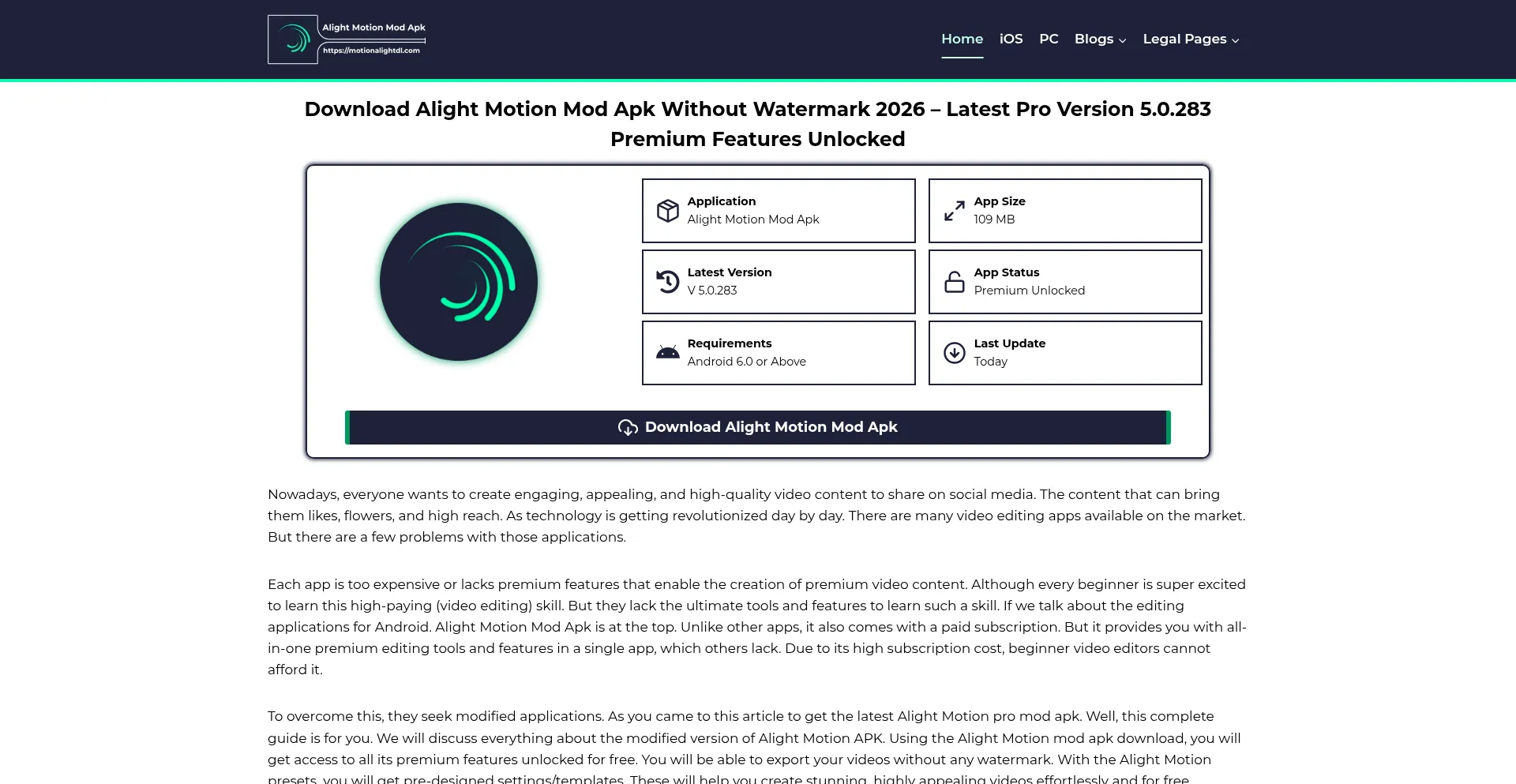Click the 'Premium Features Unlocked' heading line
Image resolution: width=1516 pixels, height=784 pixels.
[x=758, y=139]
